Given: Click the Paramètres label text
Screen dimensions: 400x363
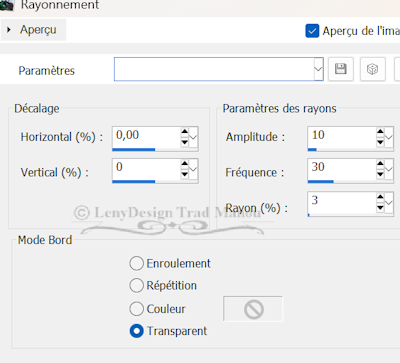Looking at the screenshot, I should pyautogui.click(x=47, y=71).
